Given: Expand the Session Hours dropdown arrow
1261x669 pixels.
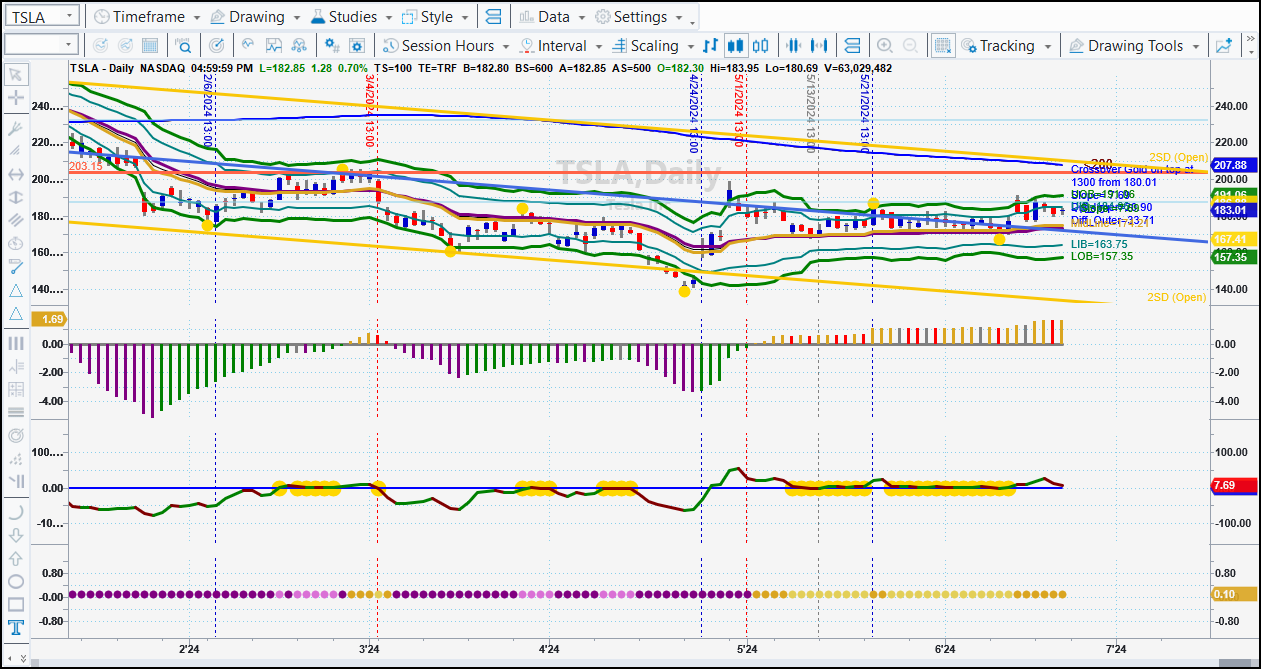Looking at the screenshot, I should (505, 46).
